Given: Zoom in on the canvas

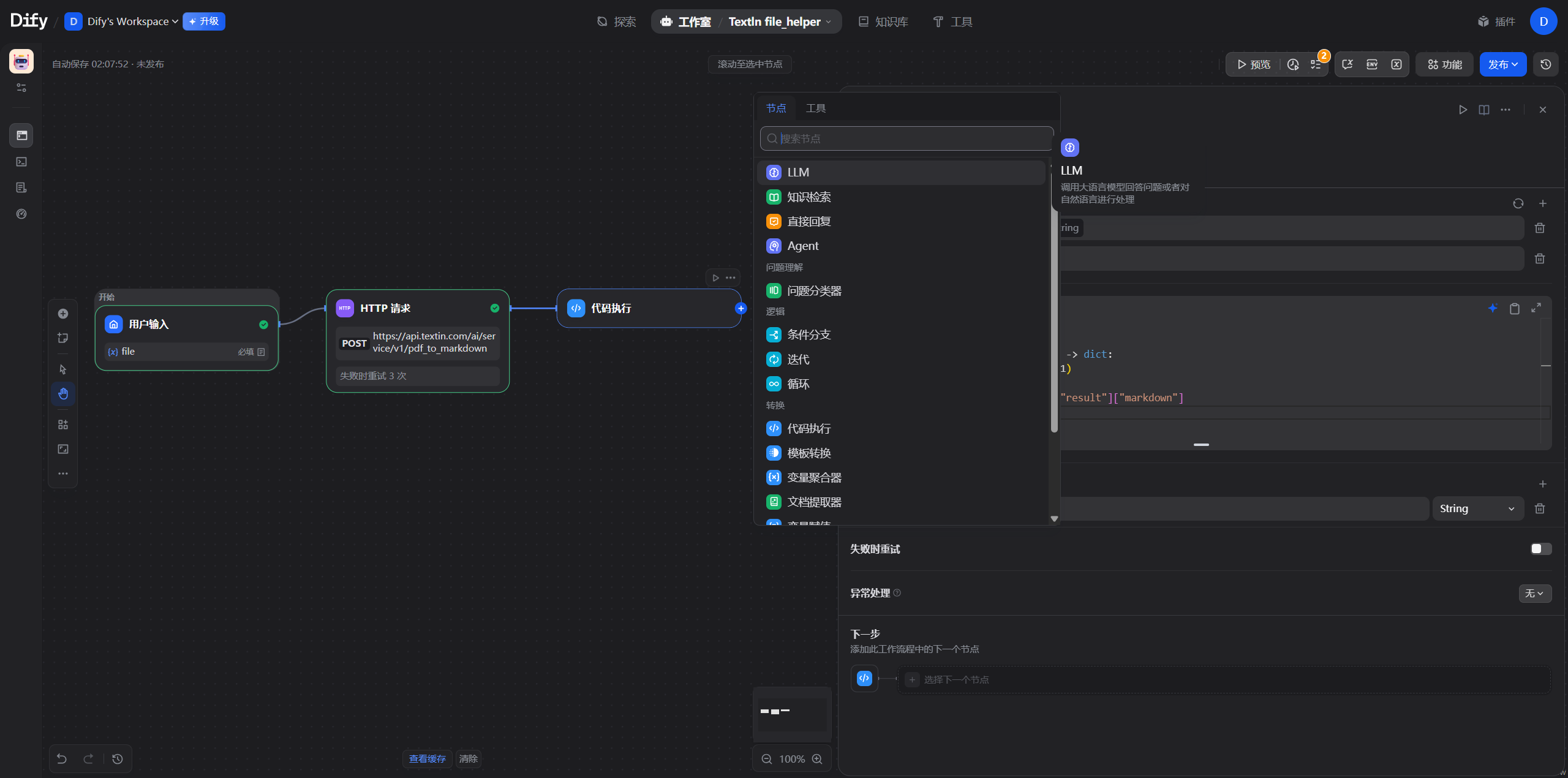Looking at the screenshot, I should [817, 759].
